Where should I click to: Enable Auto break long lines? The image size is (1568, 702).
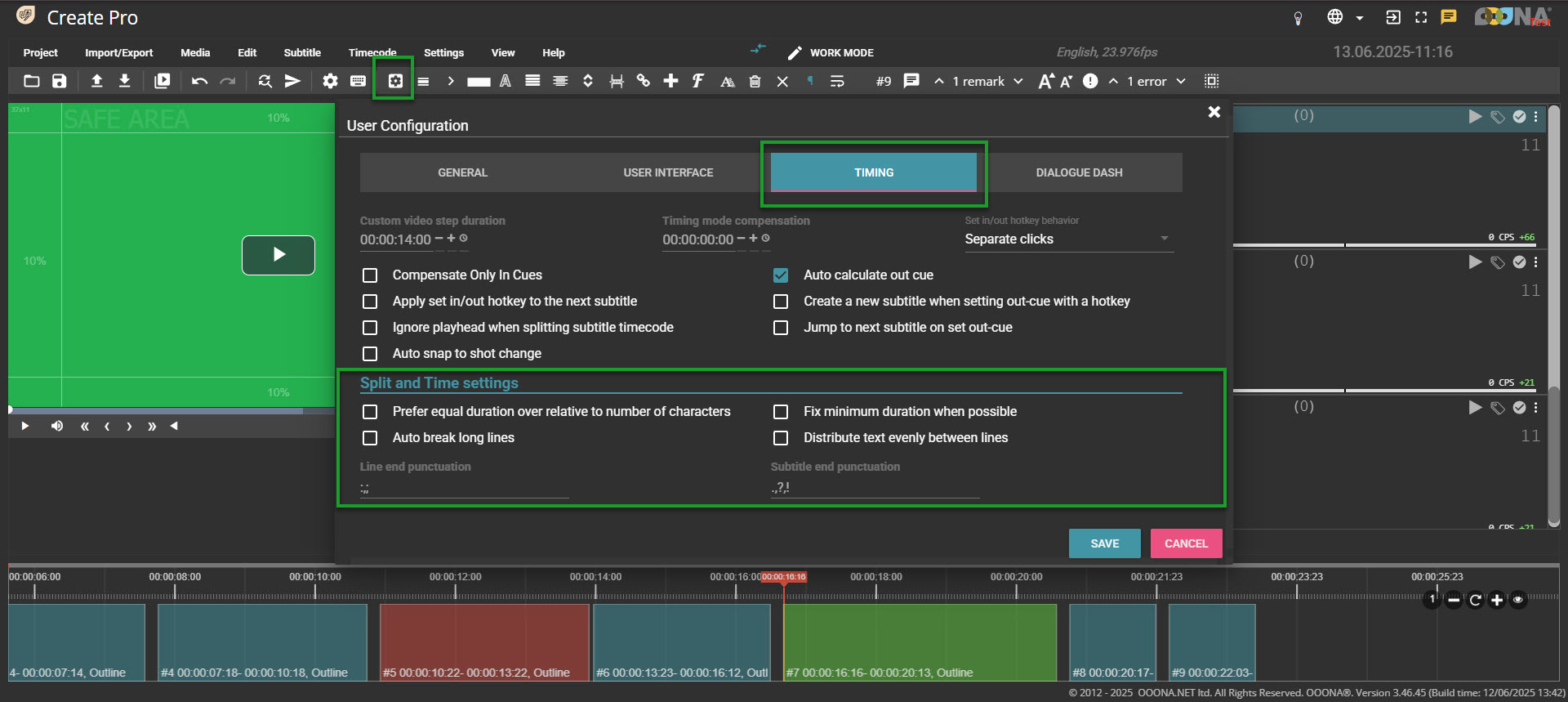(370, 438)
